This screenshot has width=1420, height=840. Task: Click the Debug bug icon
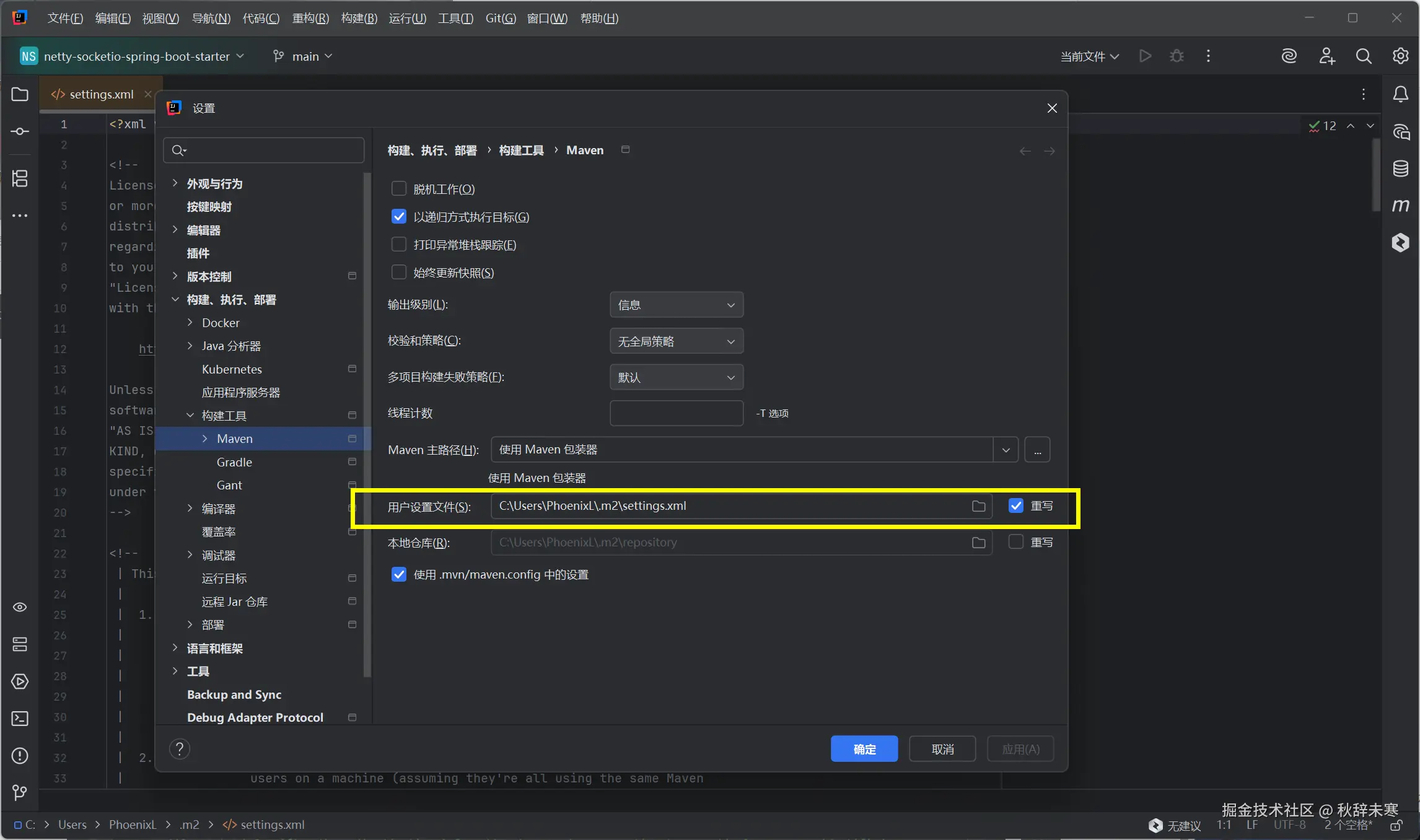click(1176, 56)
